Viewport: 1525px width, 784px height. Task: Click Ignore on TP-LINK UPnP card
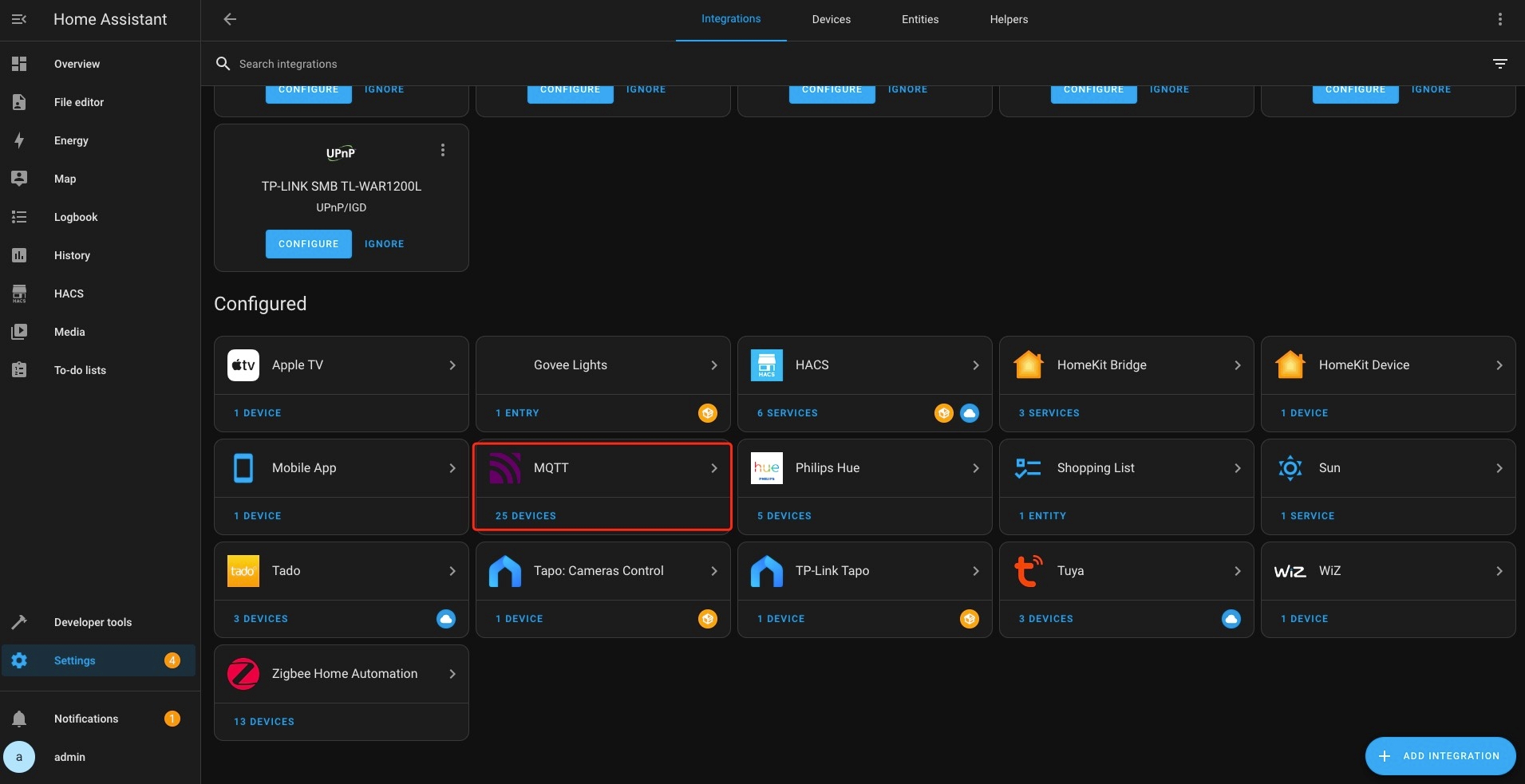tap(384, 244)
